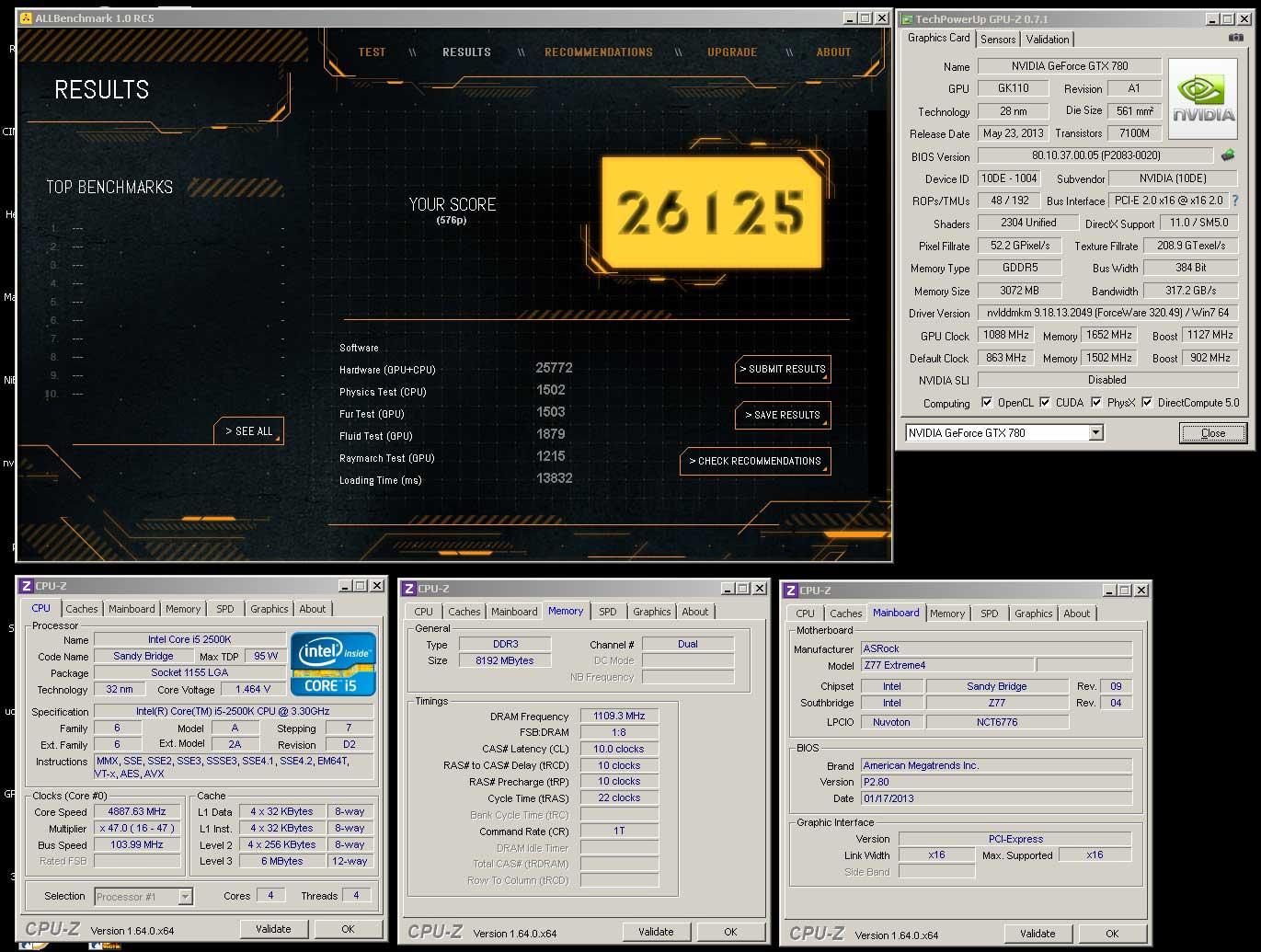Click SUBMIT RESULTS button
Image resolution: width=1261 pixels, height=952 pixels.
(783, 369)
